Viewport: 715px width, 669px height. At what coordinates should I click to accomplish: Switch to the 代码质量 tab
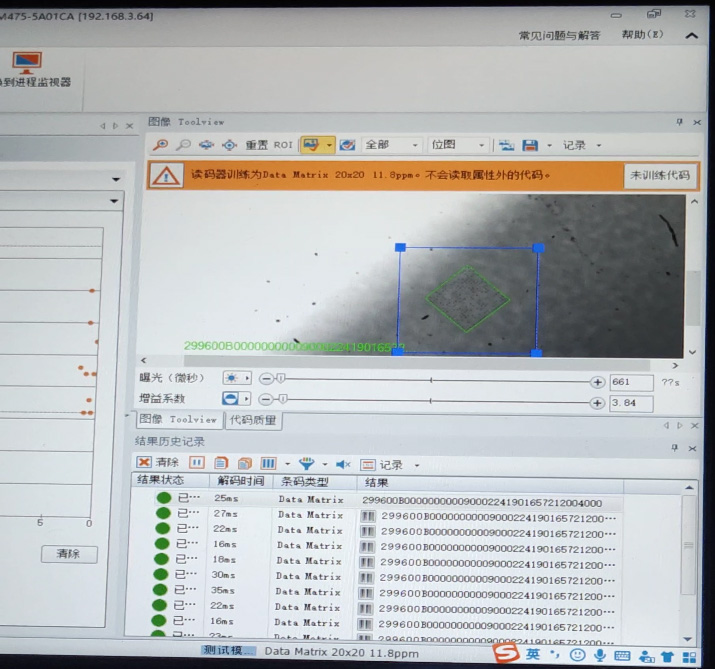[253, 420]
